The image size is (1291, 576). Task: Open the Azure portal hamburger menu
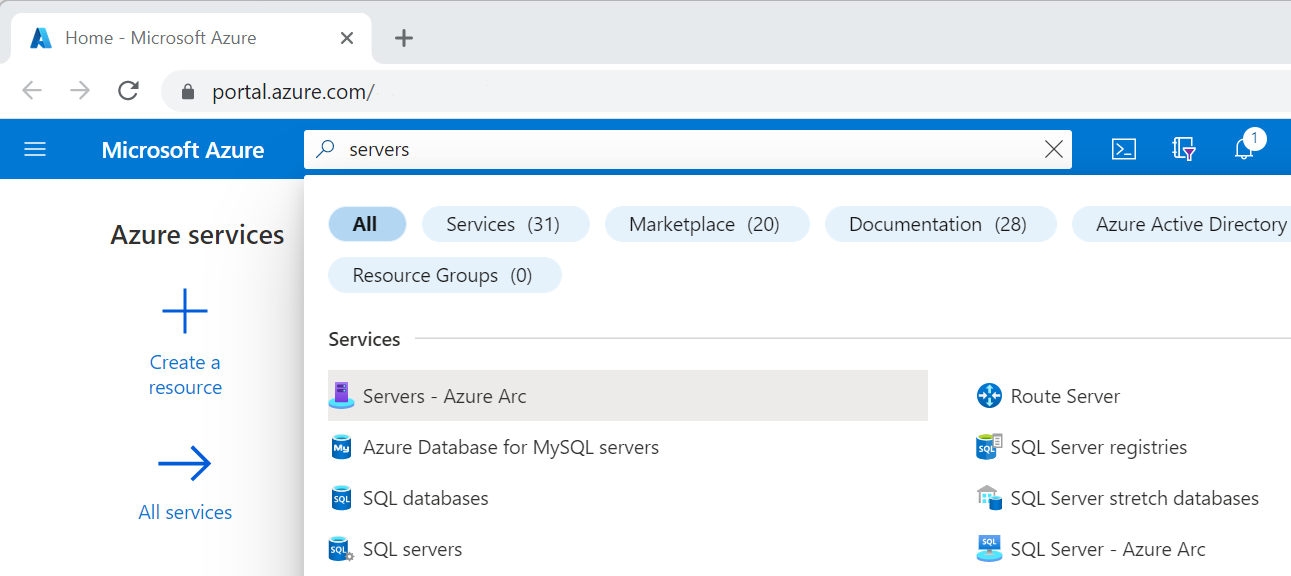pyautogui.click(x=35, y=150)
